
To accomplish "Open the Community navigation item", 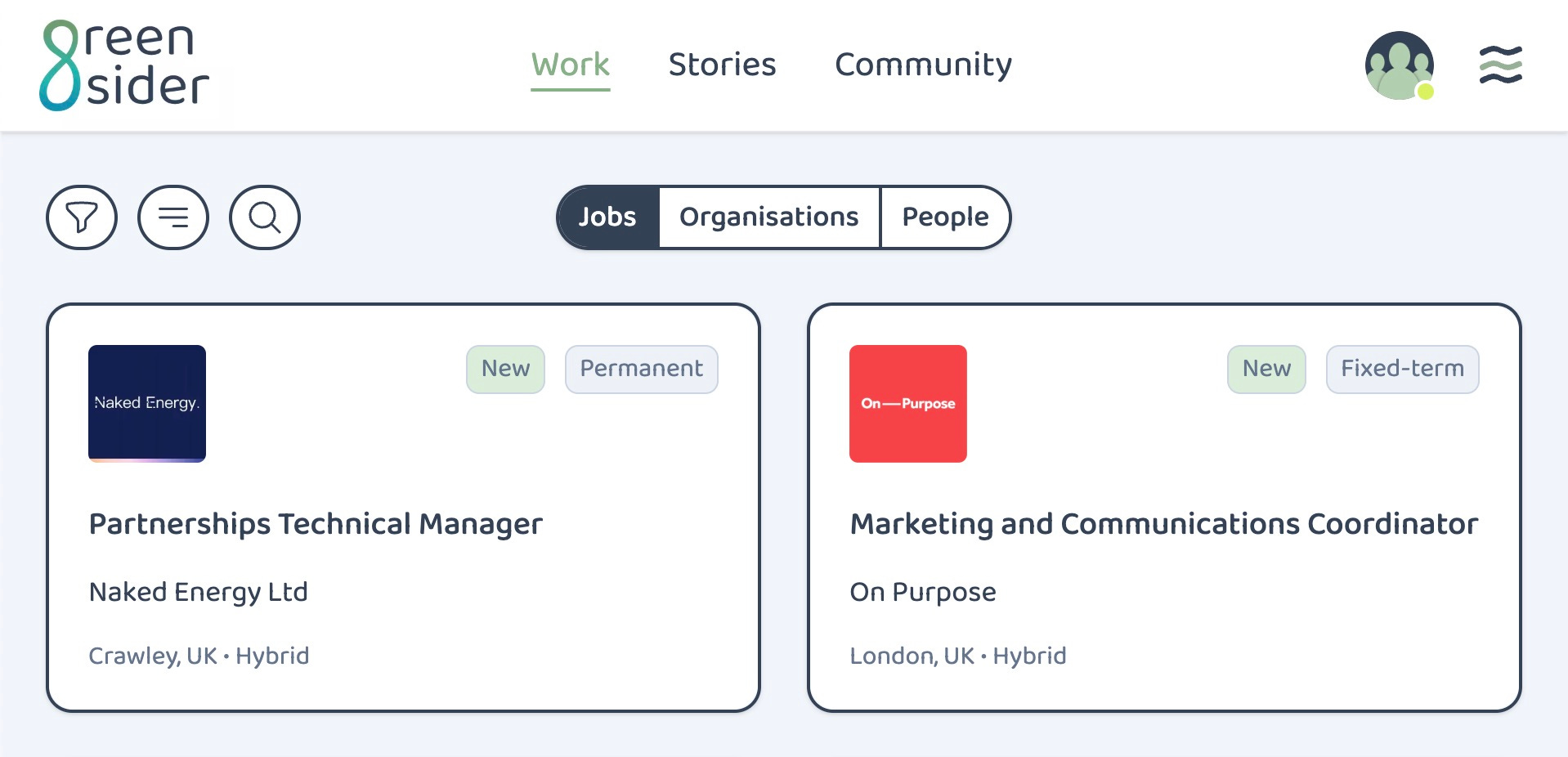I will click(x=923, y=65).
